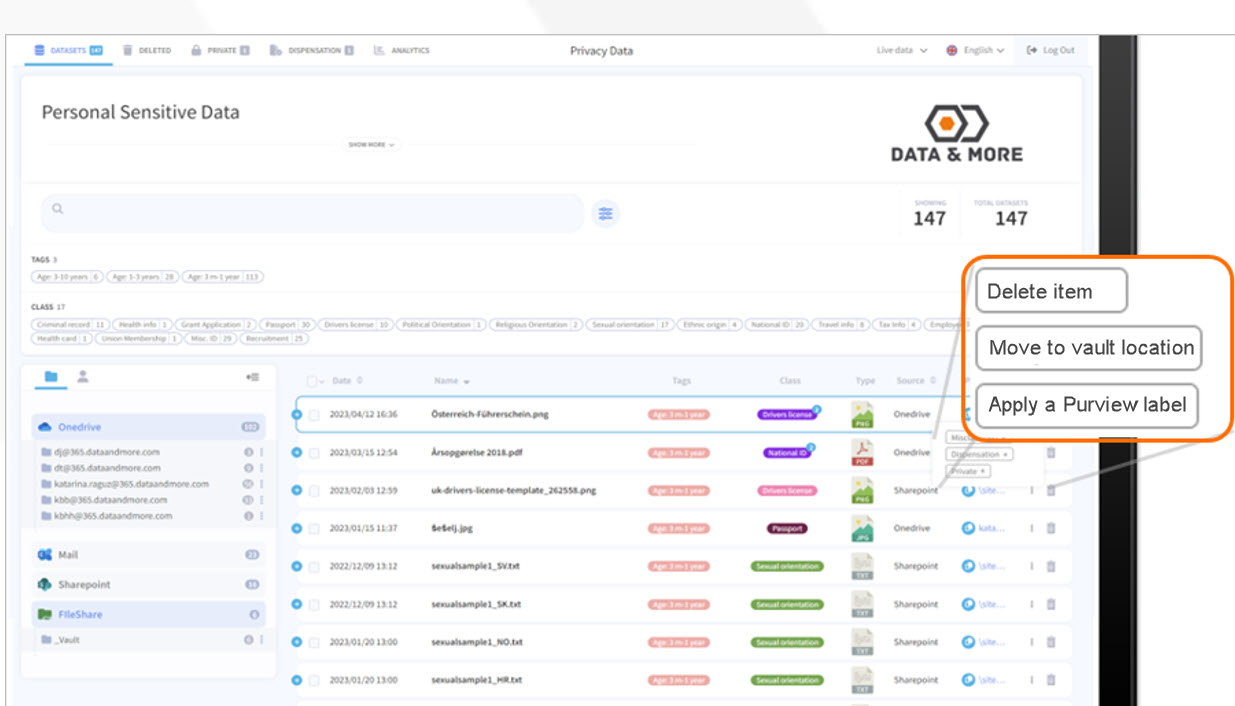This screenshot has height=706, width=1235.
Task: Click the Log Out button
Action: (1050, 50)
